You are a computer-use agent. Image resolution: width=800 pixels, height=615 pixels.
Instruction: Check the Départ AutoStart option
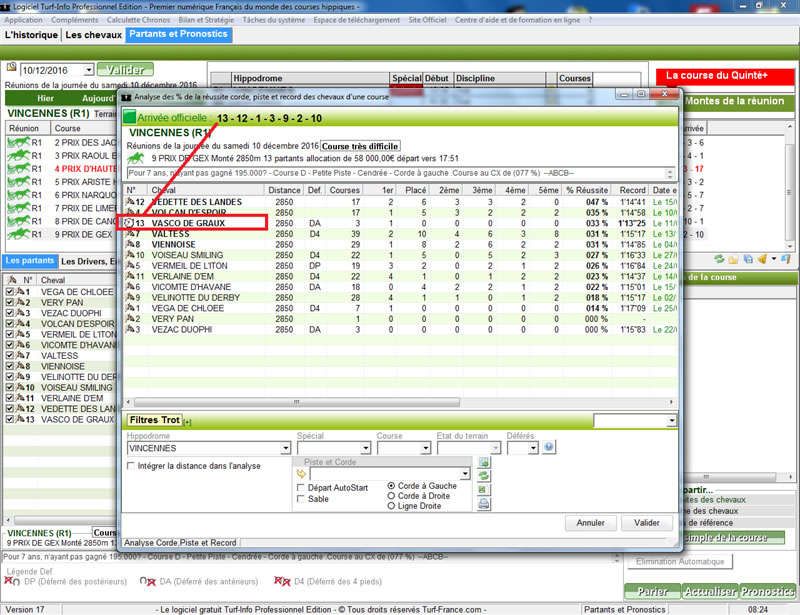click(301, 487)
